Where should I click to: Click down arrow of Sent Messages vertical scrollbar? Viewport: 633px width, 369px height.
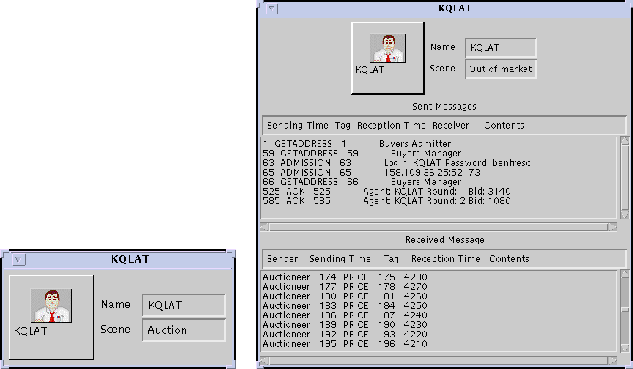[x=625, y=215]
